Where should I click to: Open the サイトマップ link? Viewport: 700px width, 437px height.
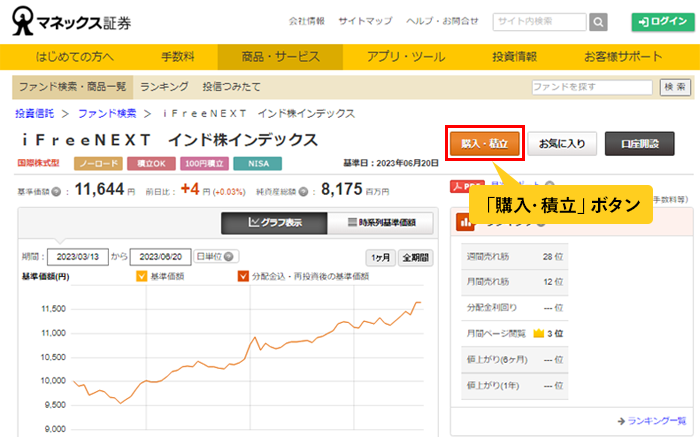(x=365, y=21)
